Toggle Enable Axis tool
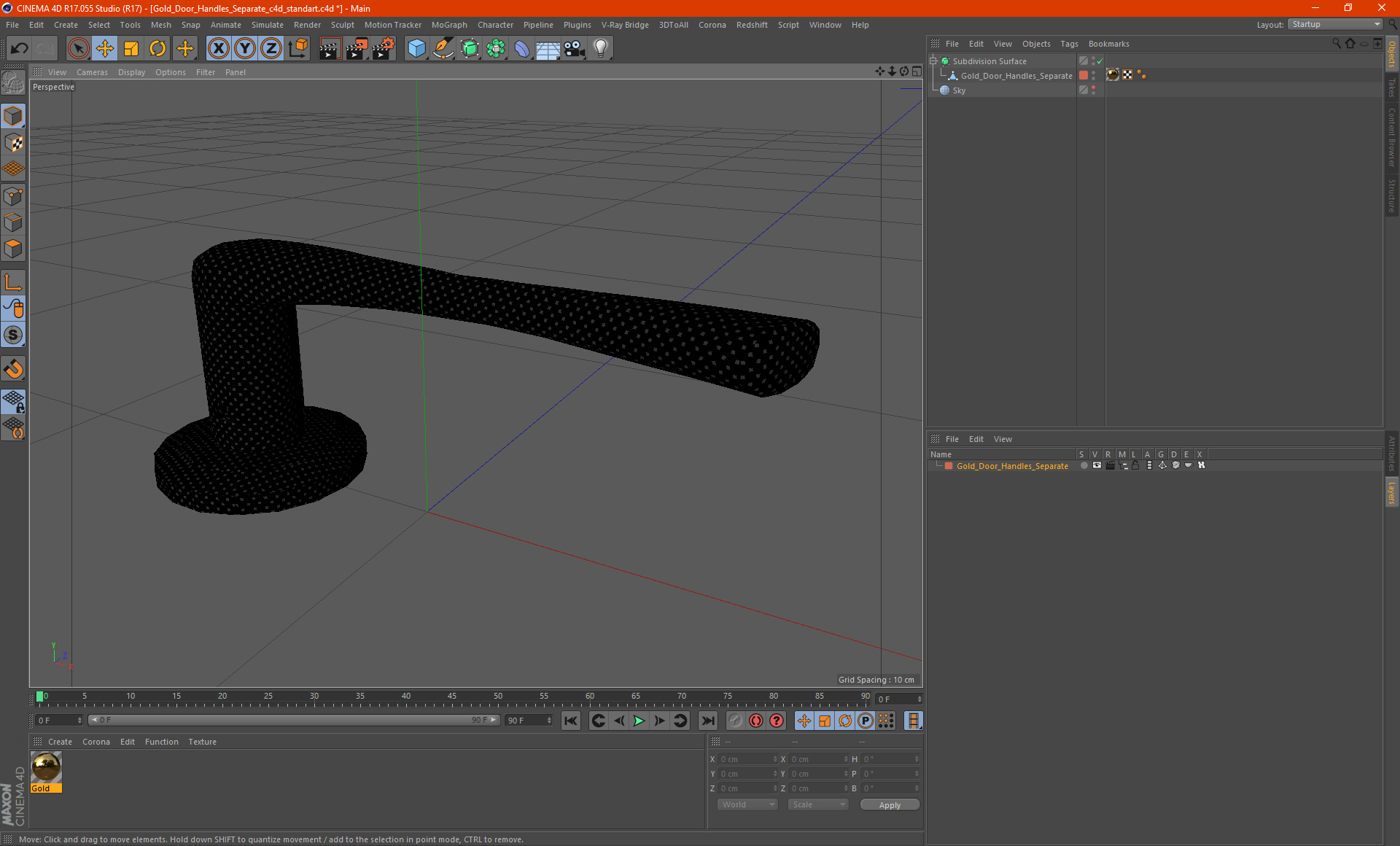1400x846 pixels. click(x=13, y=282)
